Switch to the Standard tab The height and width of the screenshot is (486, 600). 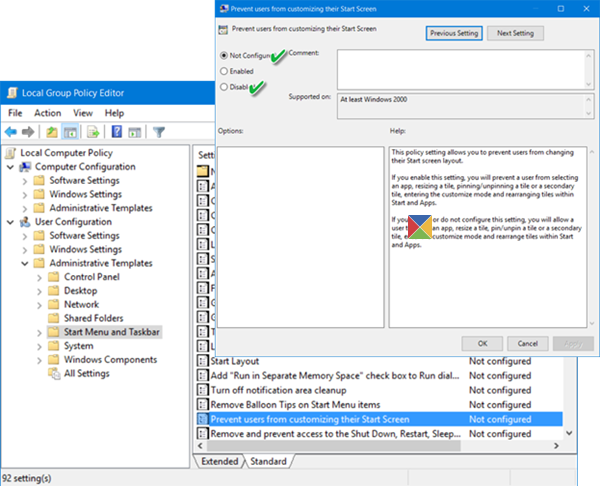coord(268,462)
